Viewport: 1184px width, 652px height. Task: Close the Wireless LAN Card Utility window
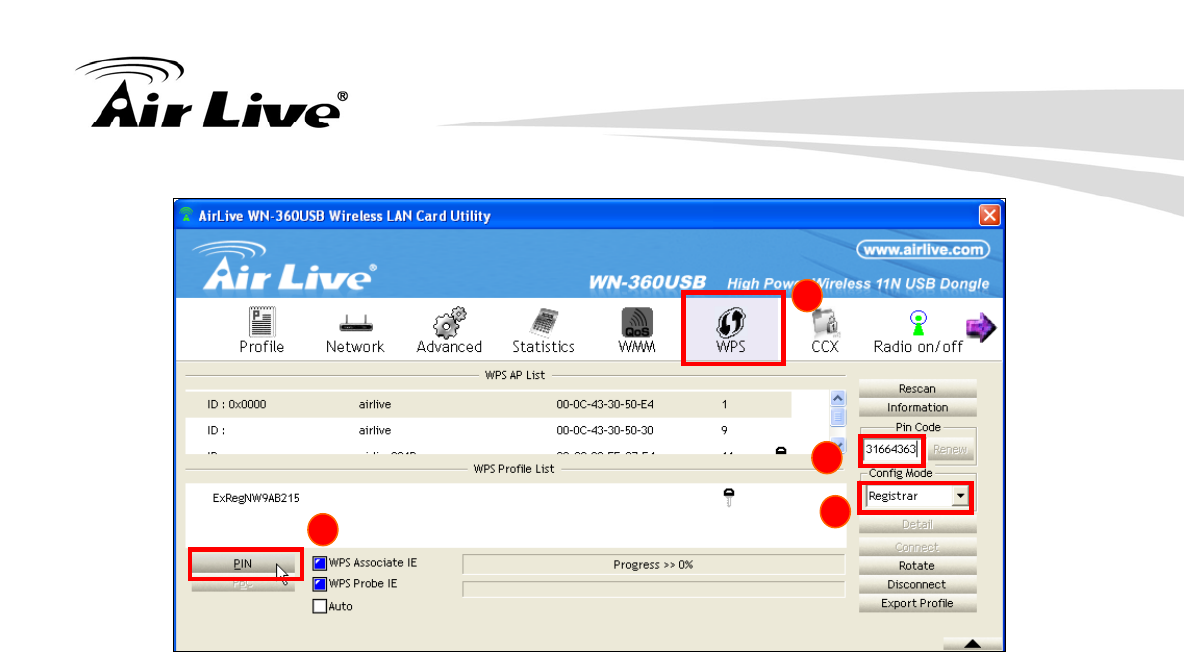click(989, 215)
